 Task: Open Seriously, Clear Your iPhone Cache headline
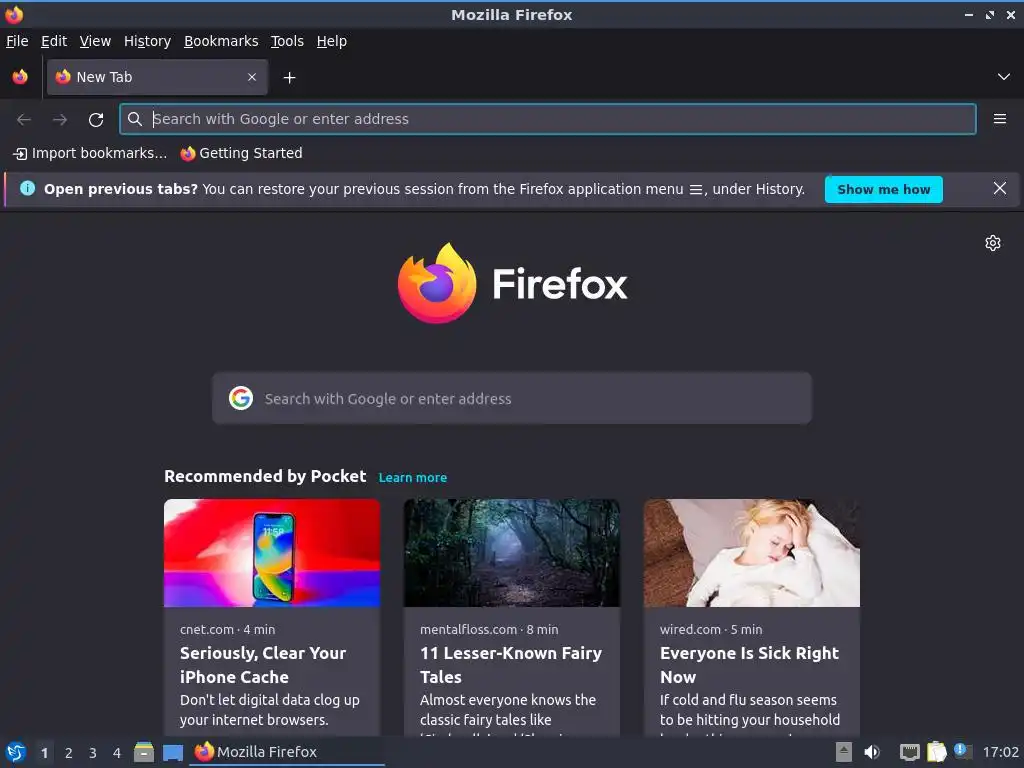coord(263,665)
